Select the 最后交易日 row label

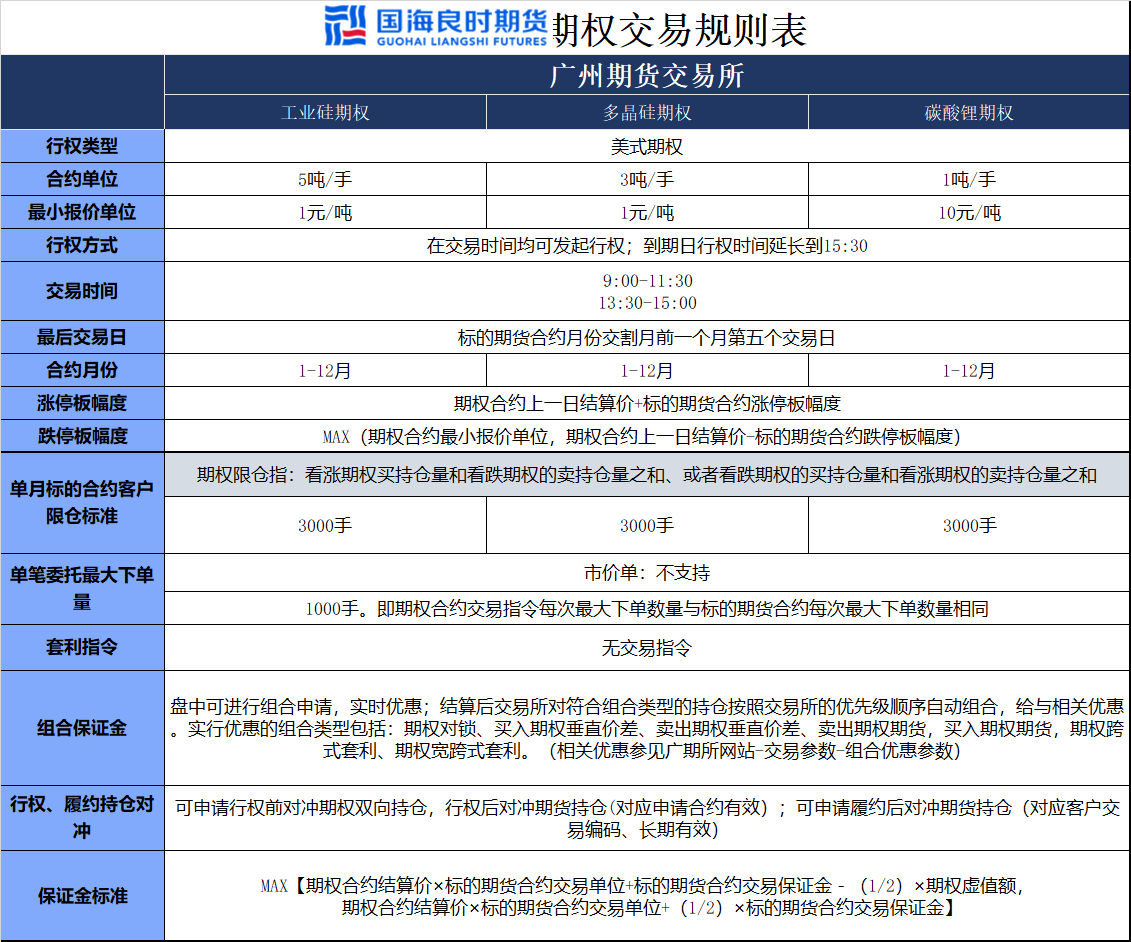[82, 338]
